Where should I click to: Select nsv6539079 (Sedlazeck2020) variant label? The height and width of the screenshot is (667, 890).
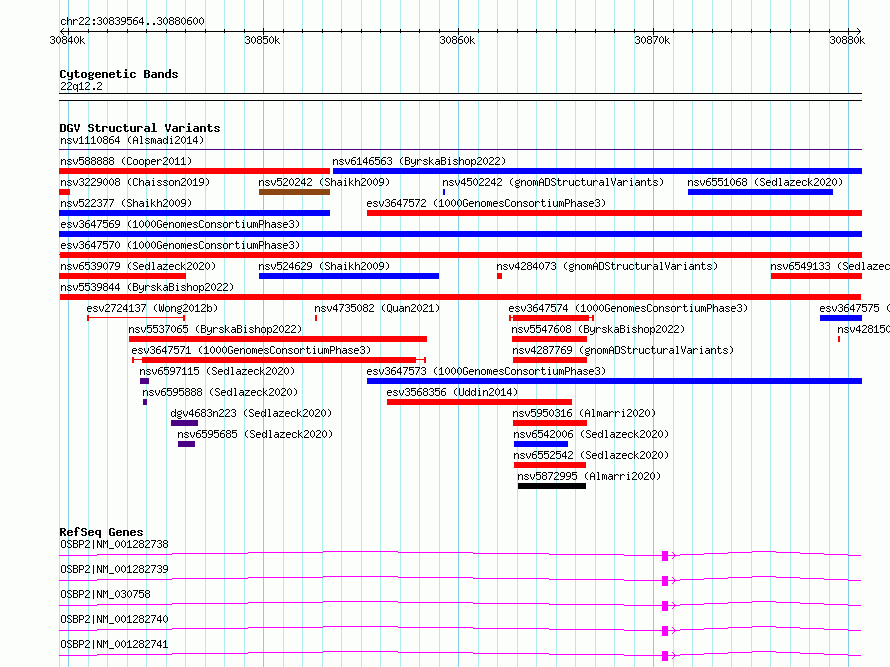click(138, 266)
